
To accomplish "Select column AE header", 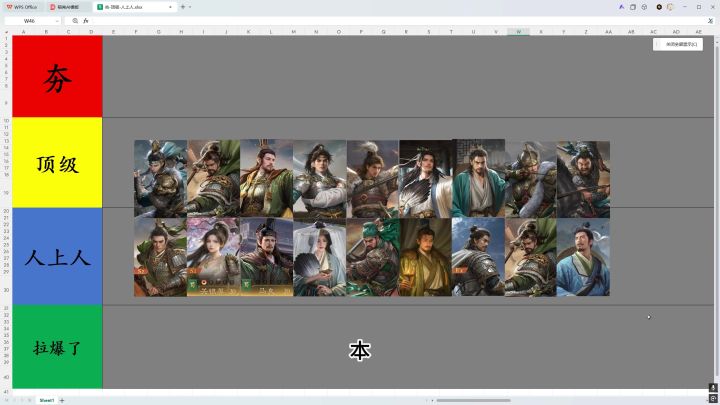I will click(698, 32).
